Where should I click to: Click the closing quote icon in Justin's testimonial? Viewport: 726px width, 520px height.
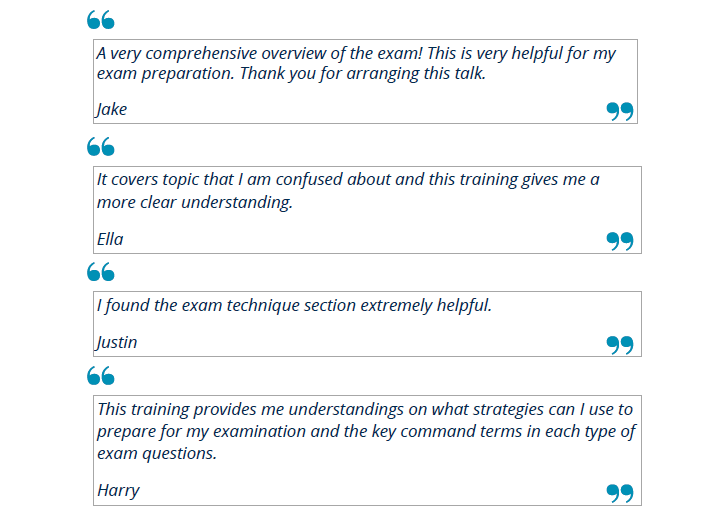[620, 345]
